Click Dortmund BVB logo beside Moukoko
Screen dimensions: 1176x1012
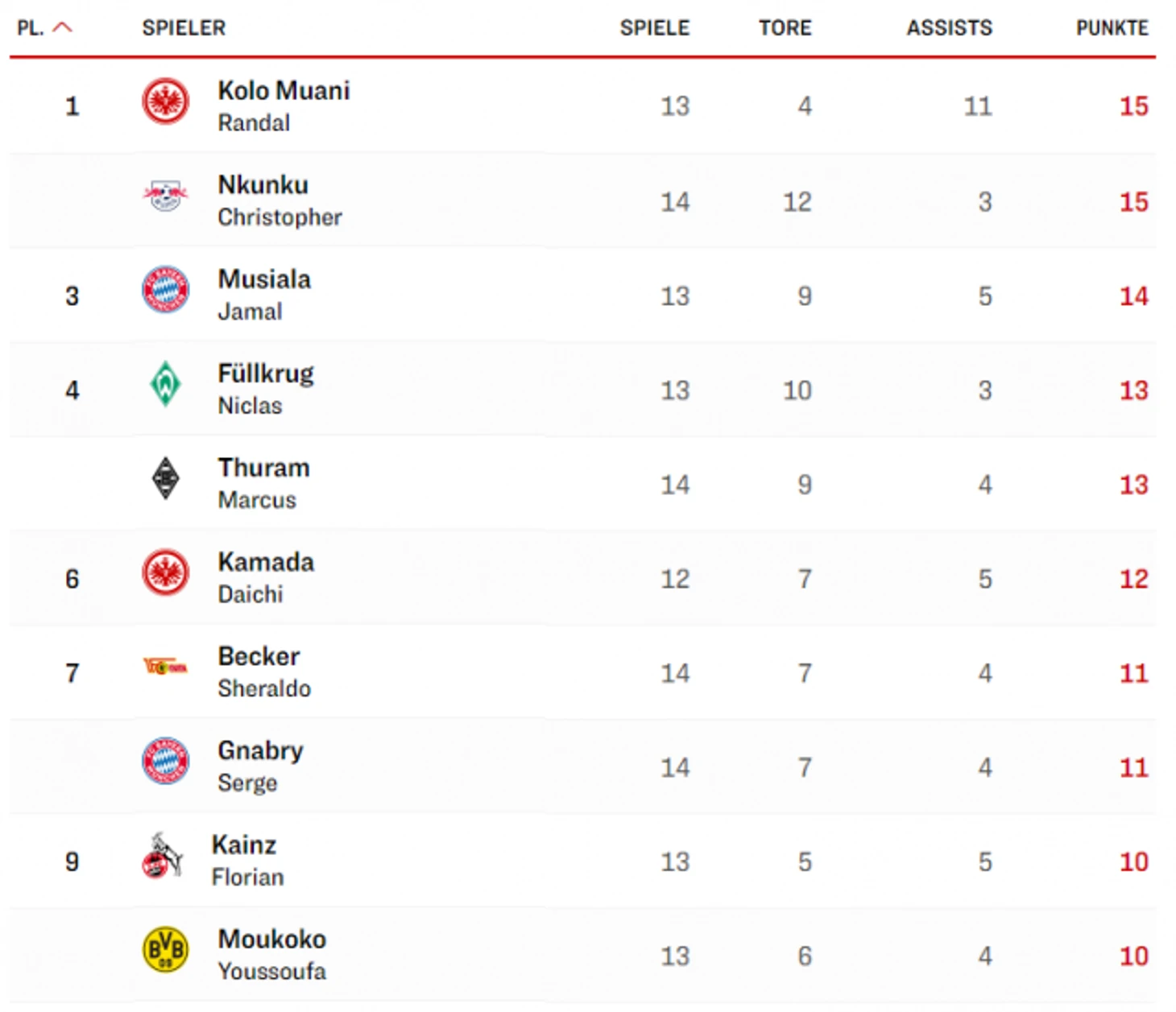tap(165, 949)
